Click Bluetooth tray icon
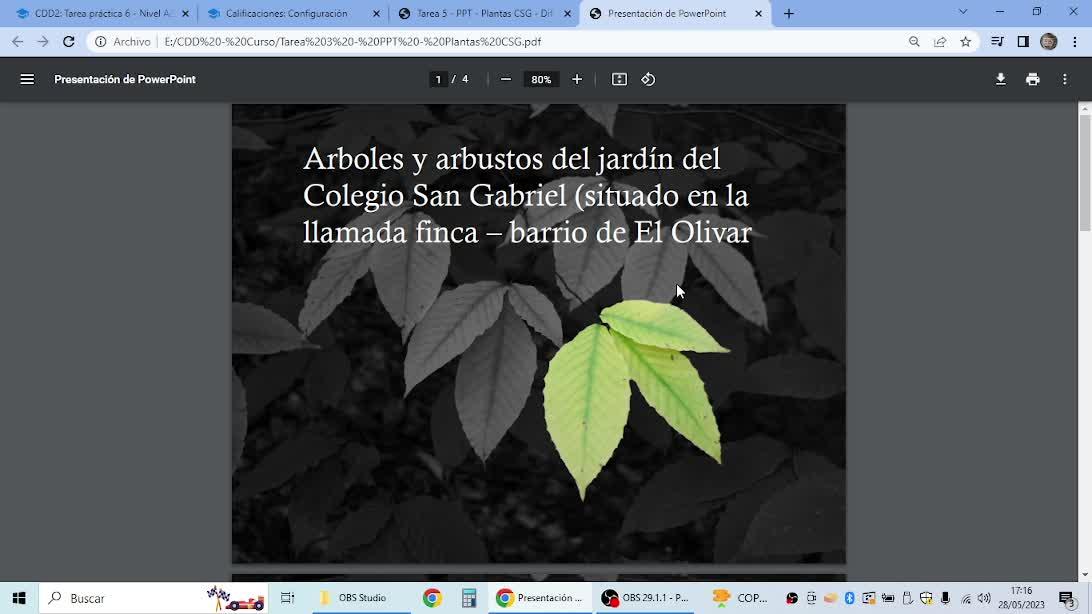This screenshot has height=614, width=1092. [x=850, y=598]
